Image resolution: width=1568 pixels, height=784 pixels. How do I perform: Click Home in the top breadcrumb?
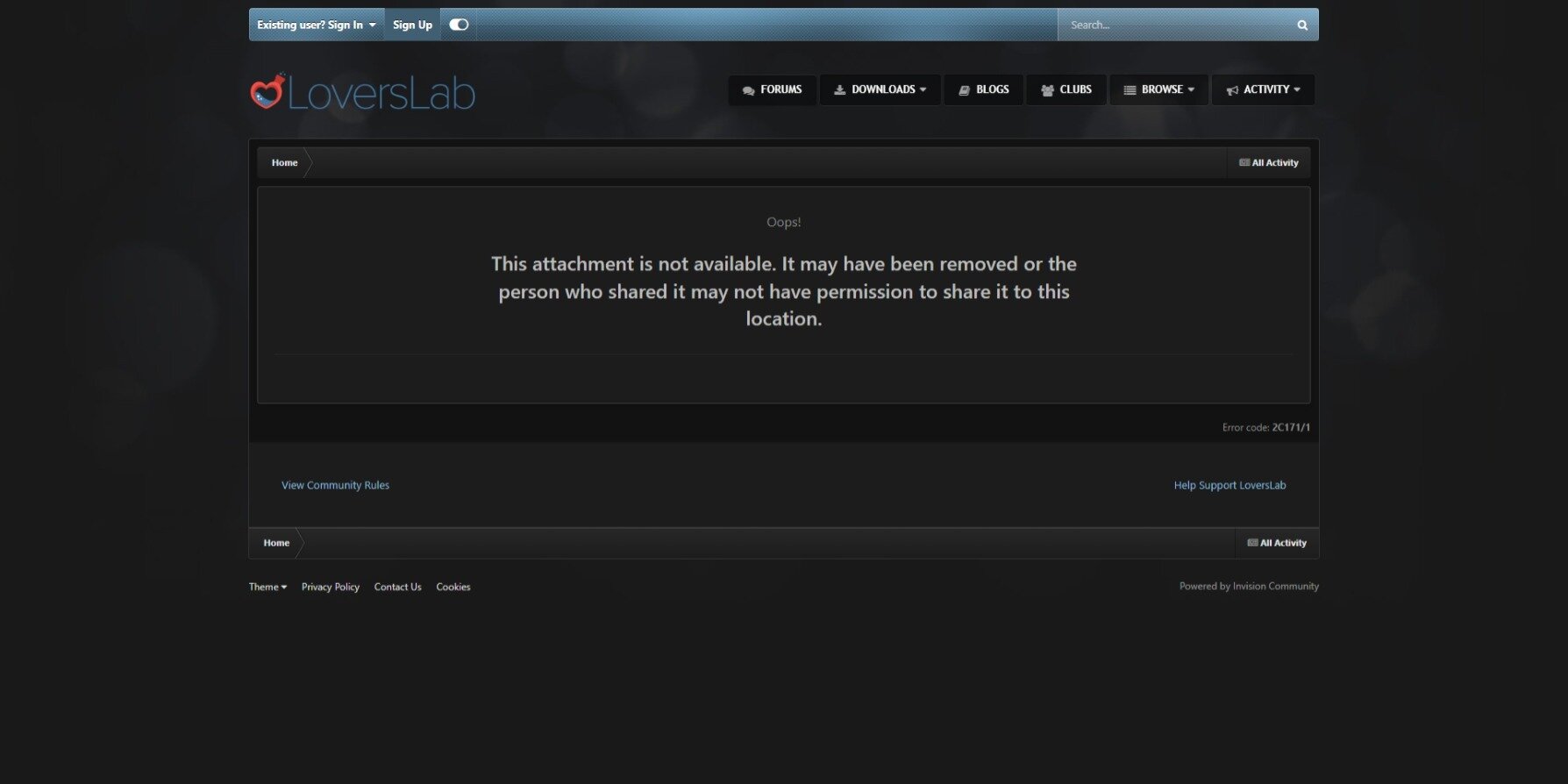284,163
